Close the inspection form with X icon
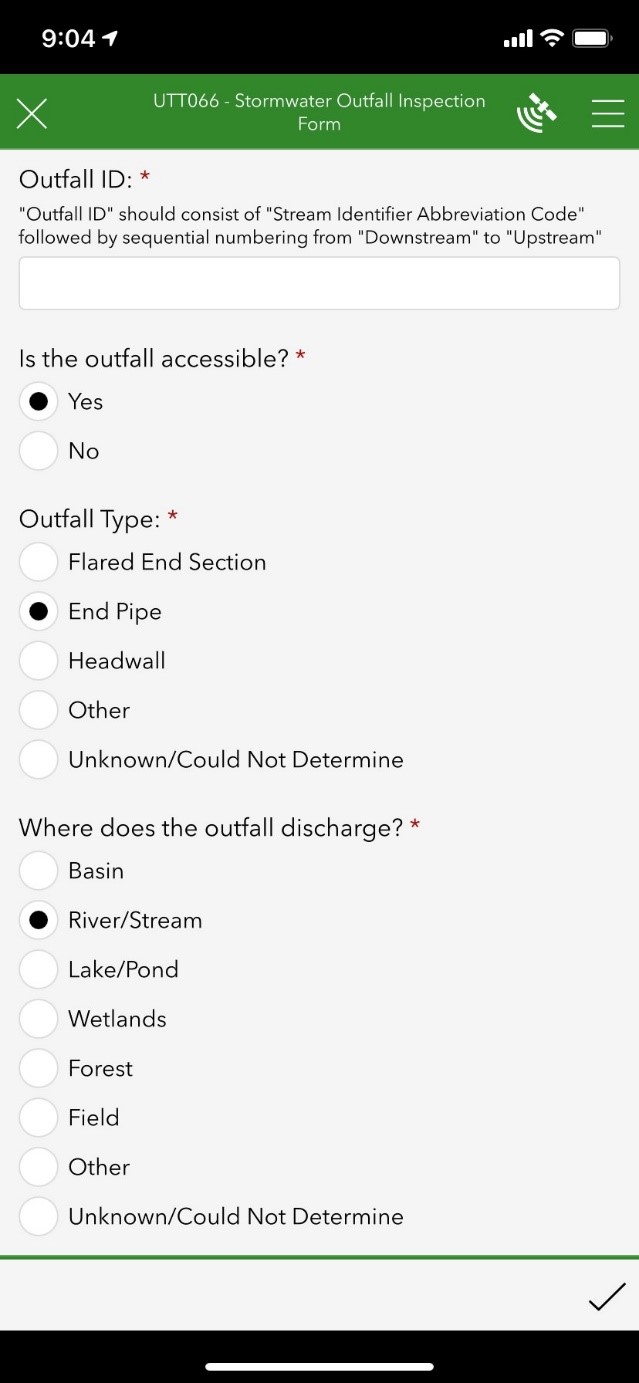This screenshot has width=639, height=1383. (x=32, y=114)
